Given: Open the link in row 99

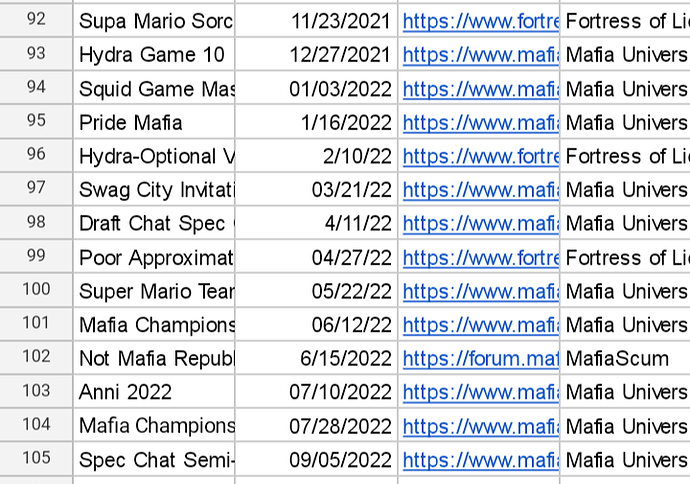Looking at the screenshot, I should point(481,258).
